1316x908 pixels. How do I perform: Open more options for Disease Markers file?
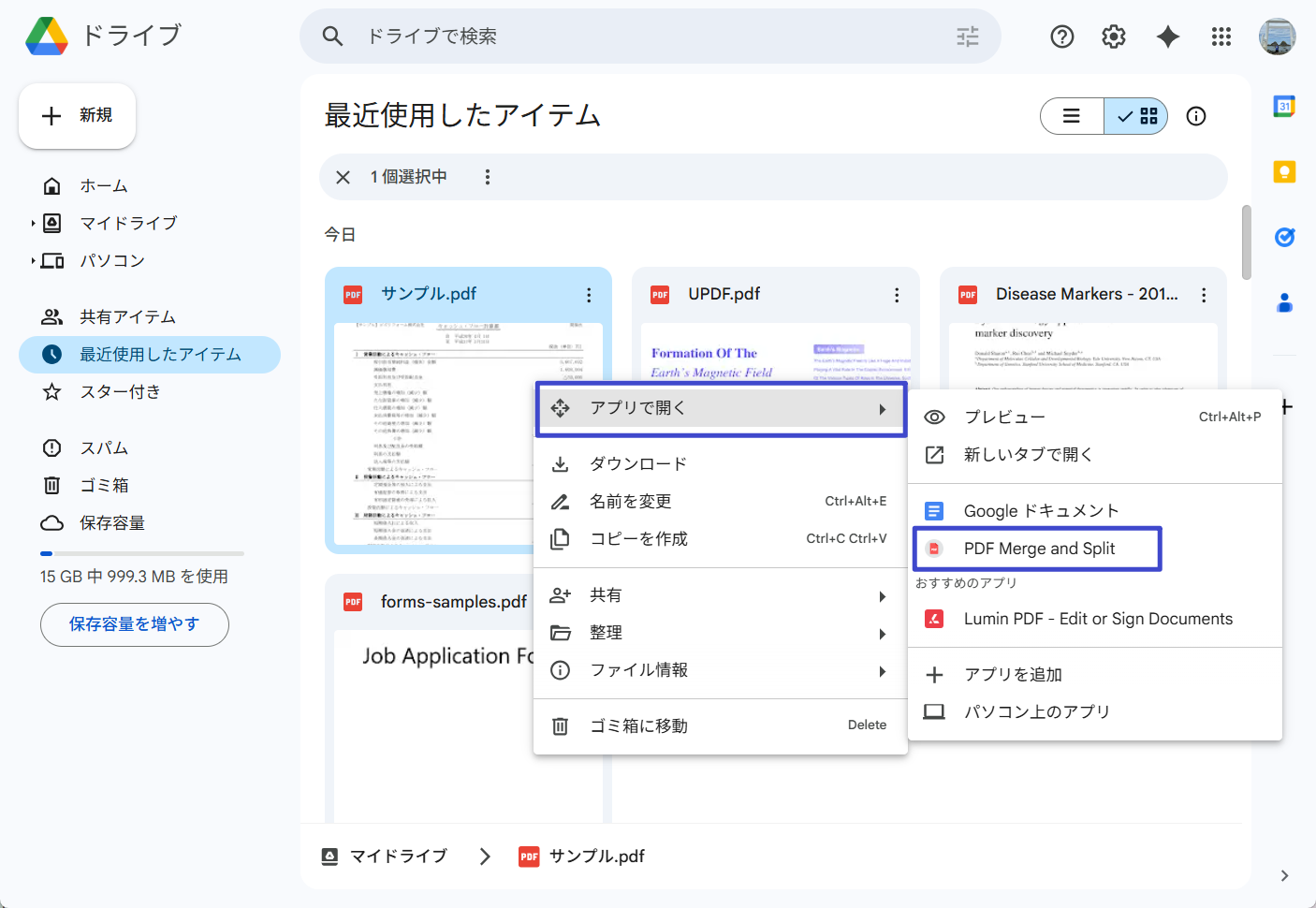point(1204,295)
